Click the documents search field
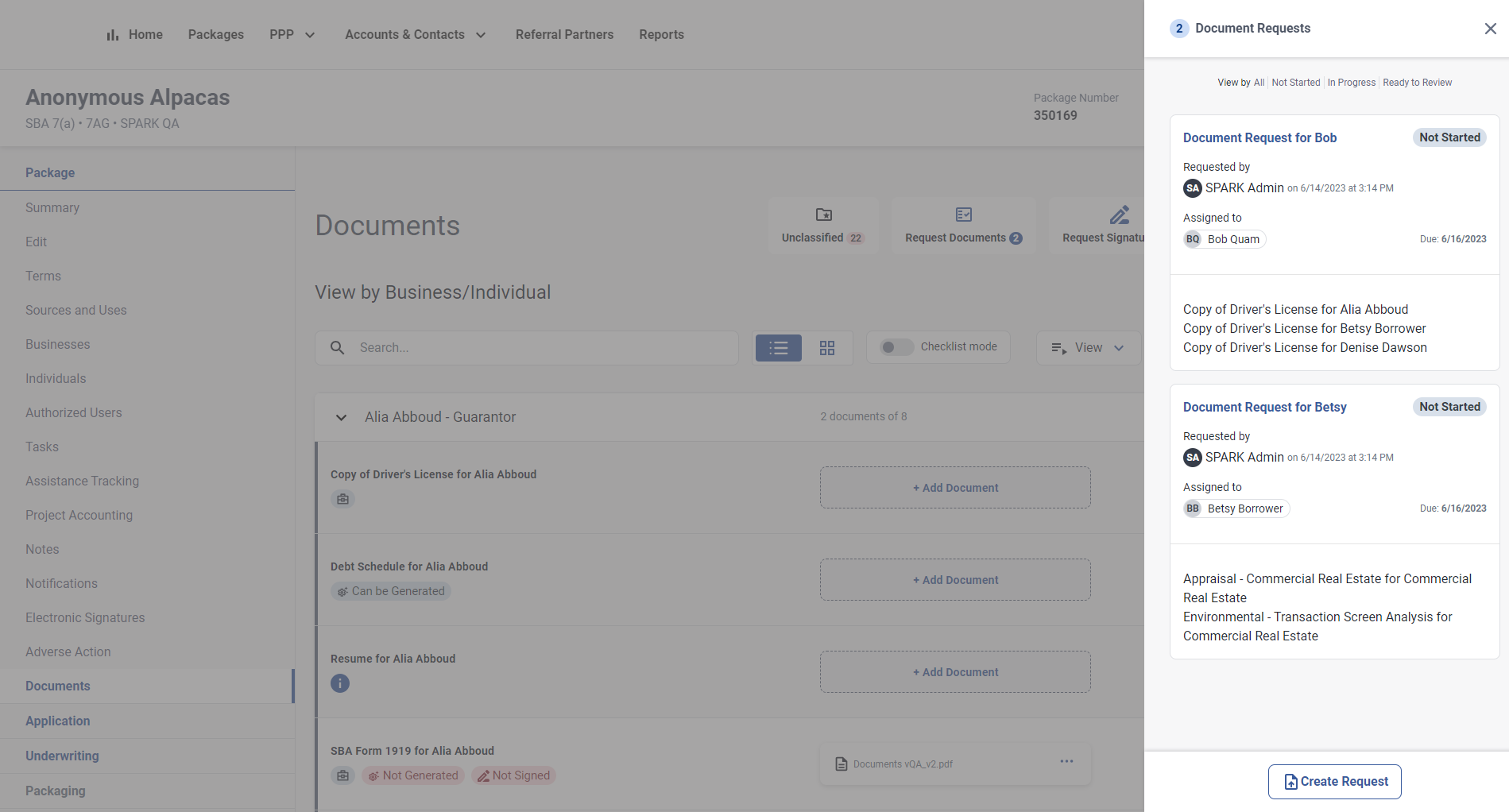Screen dimensions: 1509x812 (540, 348)
